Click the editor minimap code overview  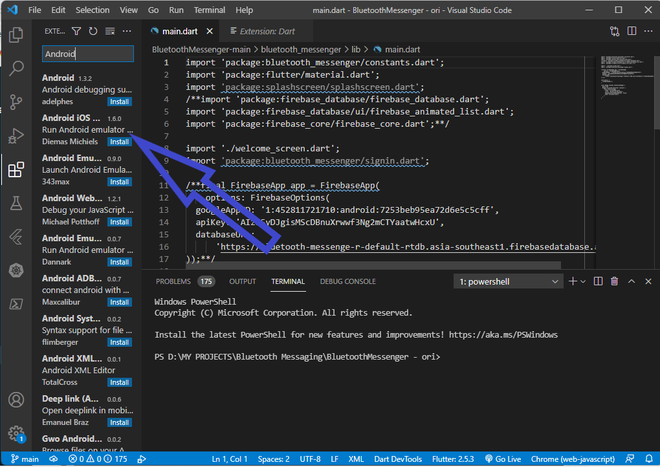(625, 78)
